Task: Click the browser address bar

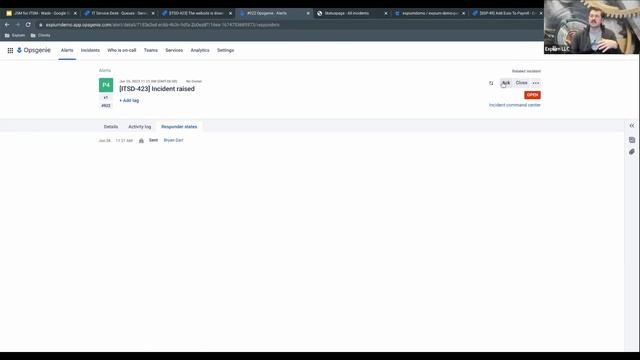Action: (286, 25)
